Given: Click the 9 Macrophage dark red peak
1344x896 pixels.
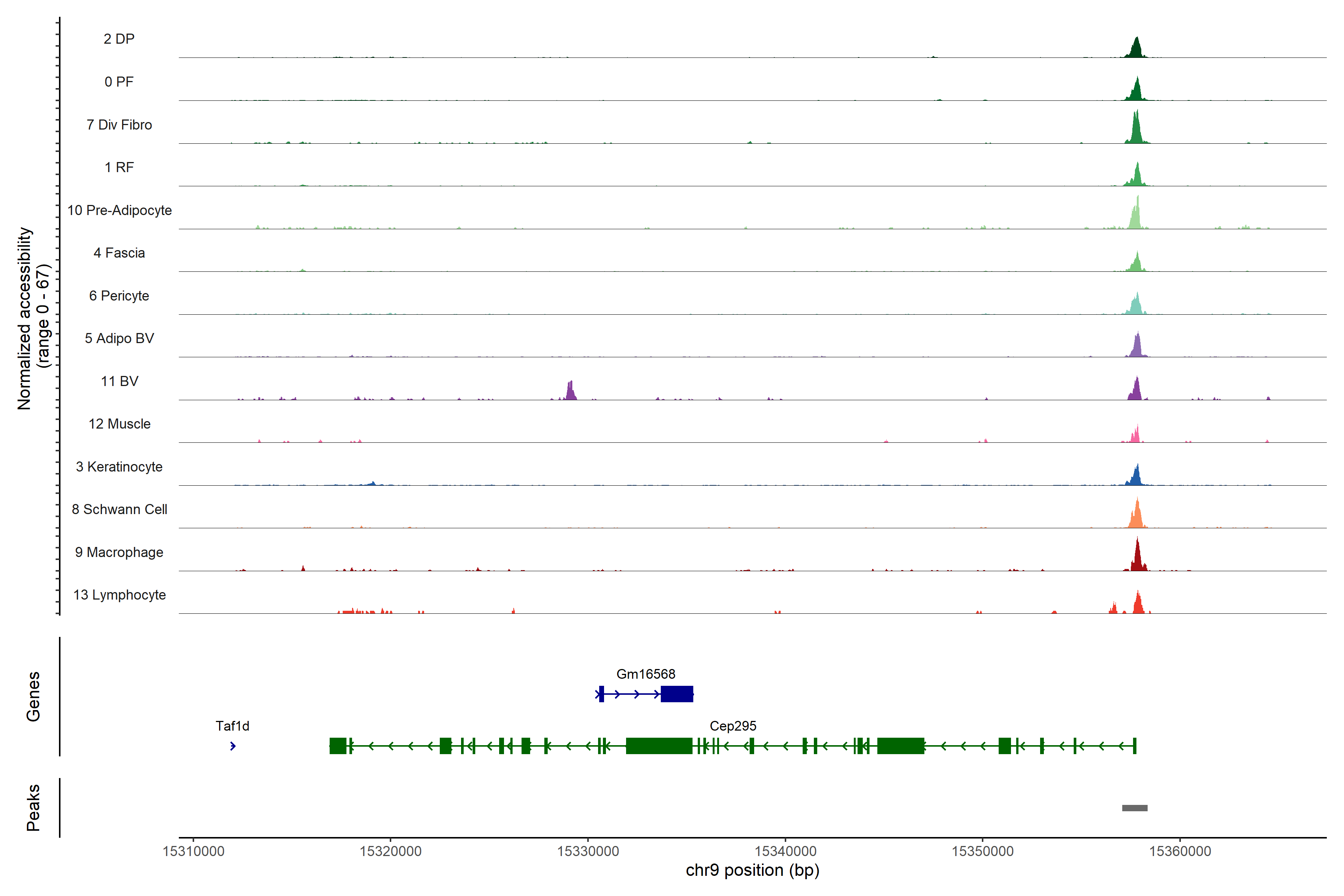Looking at the screenshot, I should [x=1137, y=557].
